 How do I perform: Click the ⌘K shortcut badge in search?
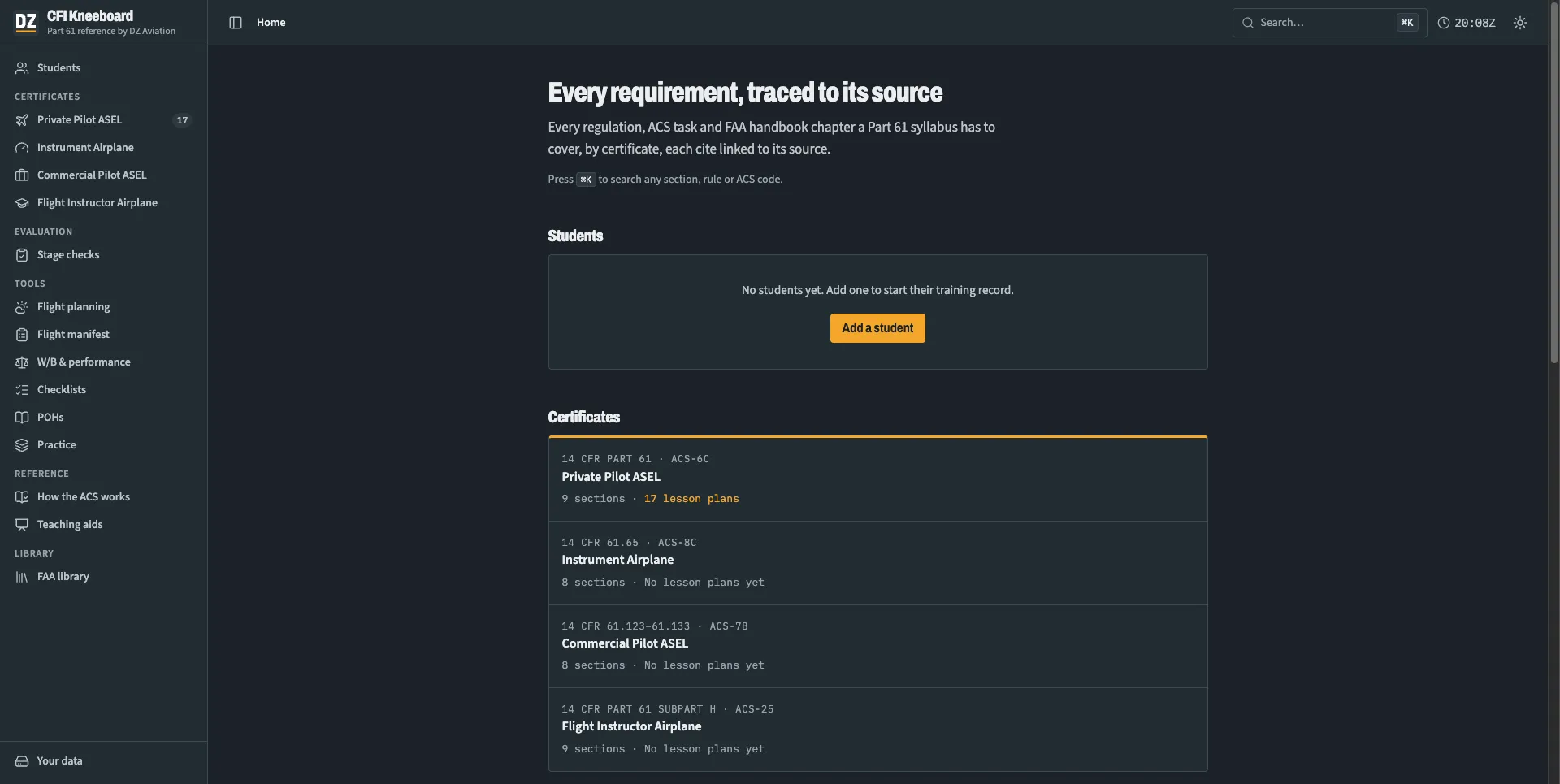click(x=1407, y=23)
